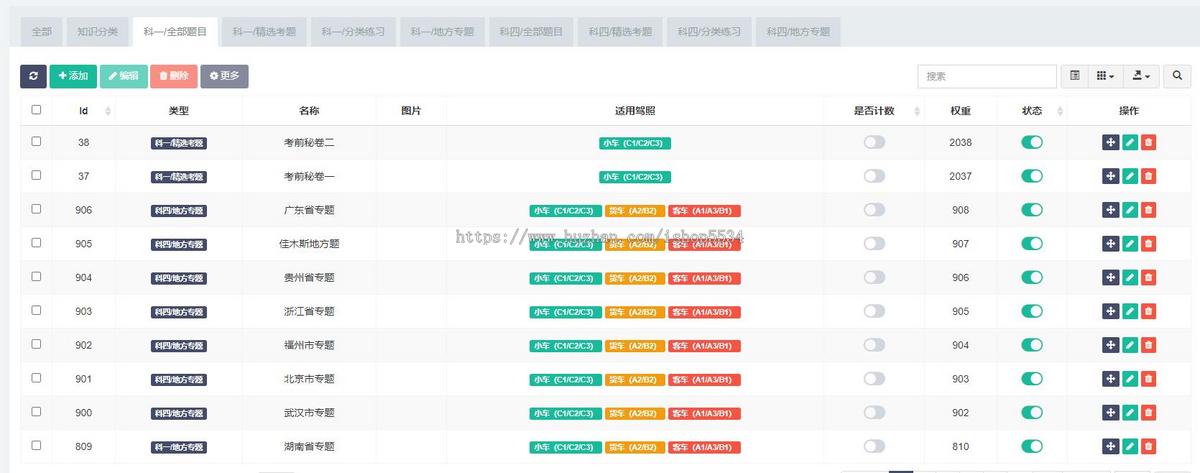Click the red trash icon for row 38
This screenshot has width=1200, height=473.
click(x=1148, y=143)
